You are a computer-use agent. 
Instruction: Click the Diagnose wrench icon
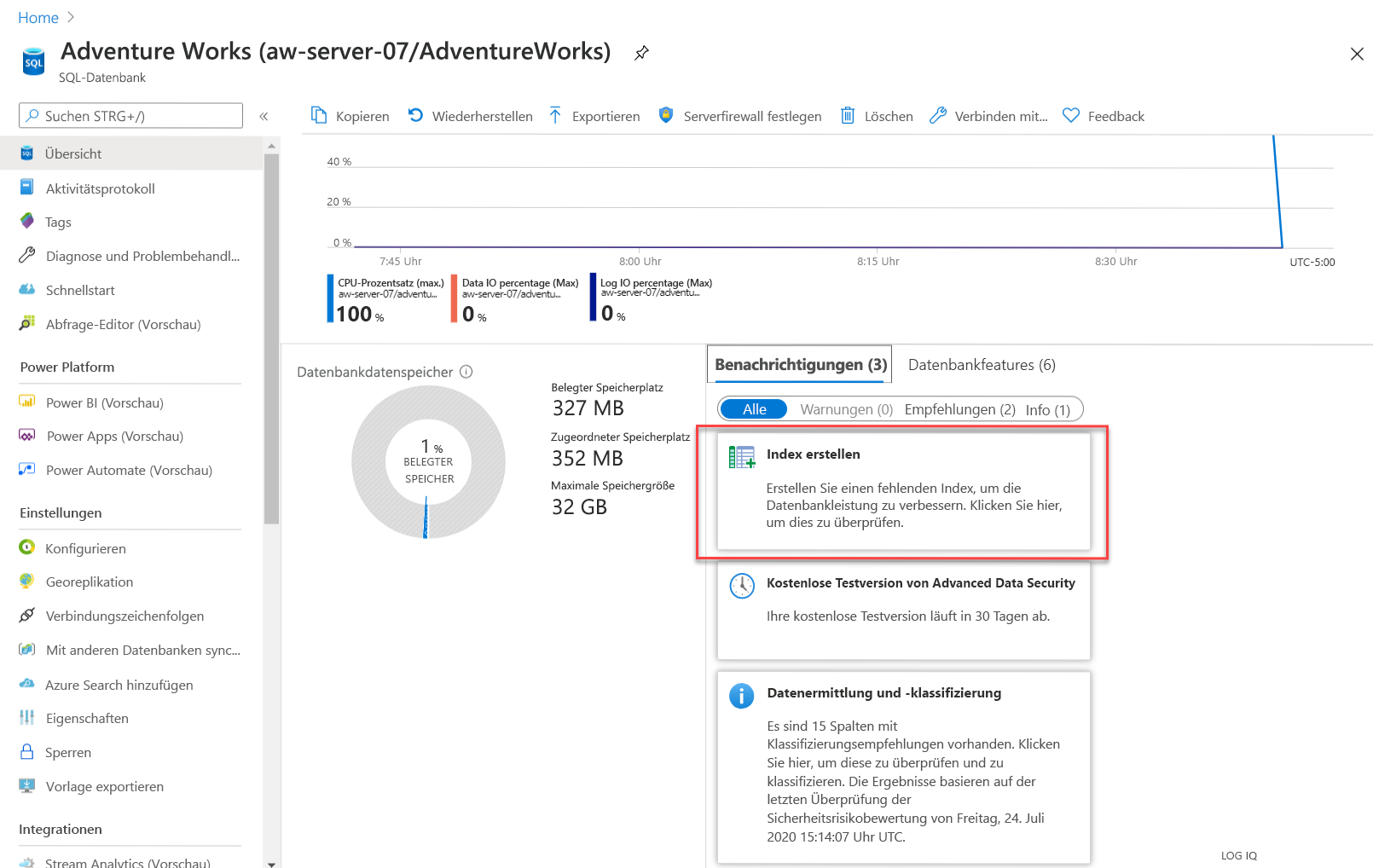pyautogui.click(x=27, y=255)
